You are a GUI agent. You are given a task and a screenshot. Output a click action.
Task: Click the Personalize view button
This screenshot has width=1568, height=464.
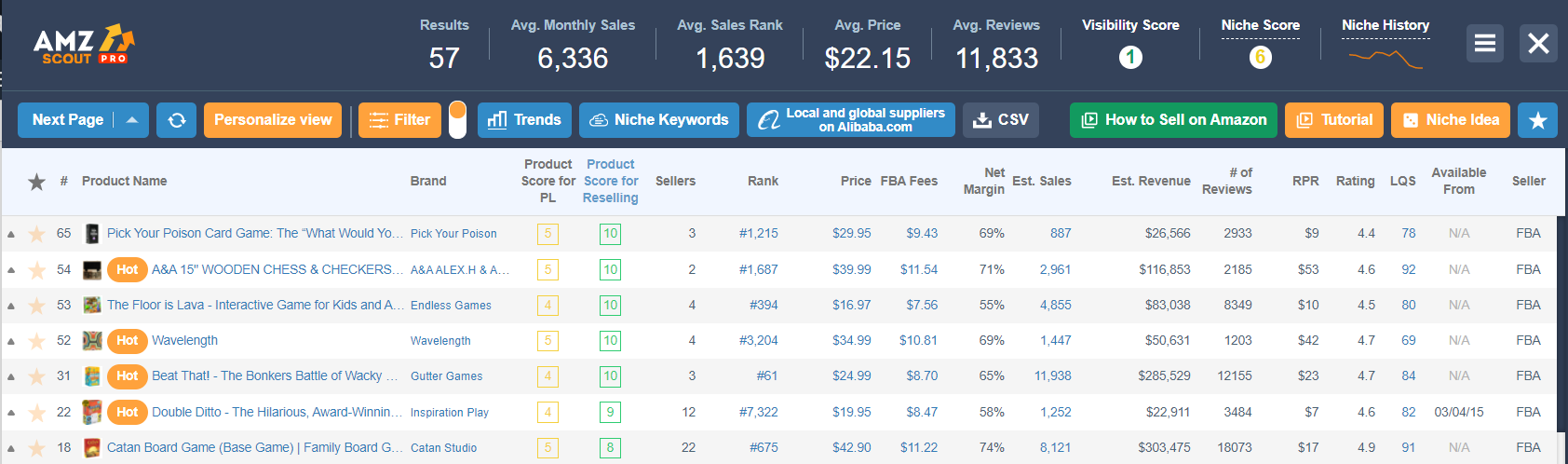(273, 120)
